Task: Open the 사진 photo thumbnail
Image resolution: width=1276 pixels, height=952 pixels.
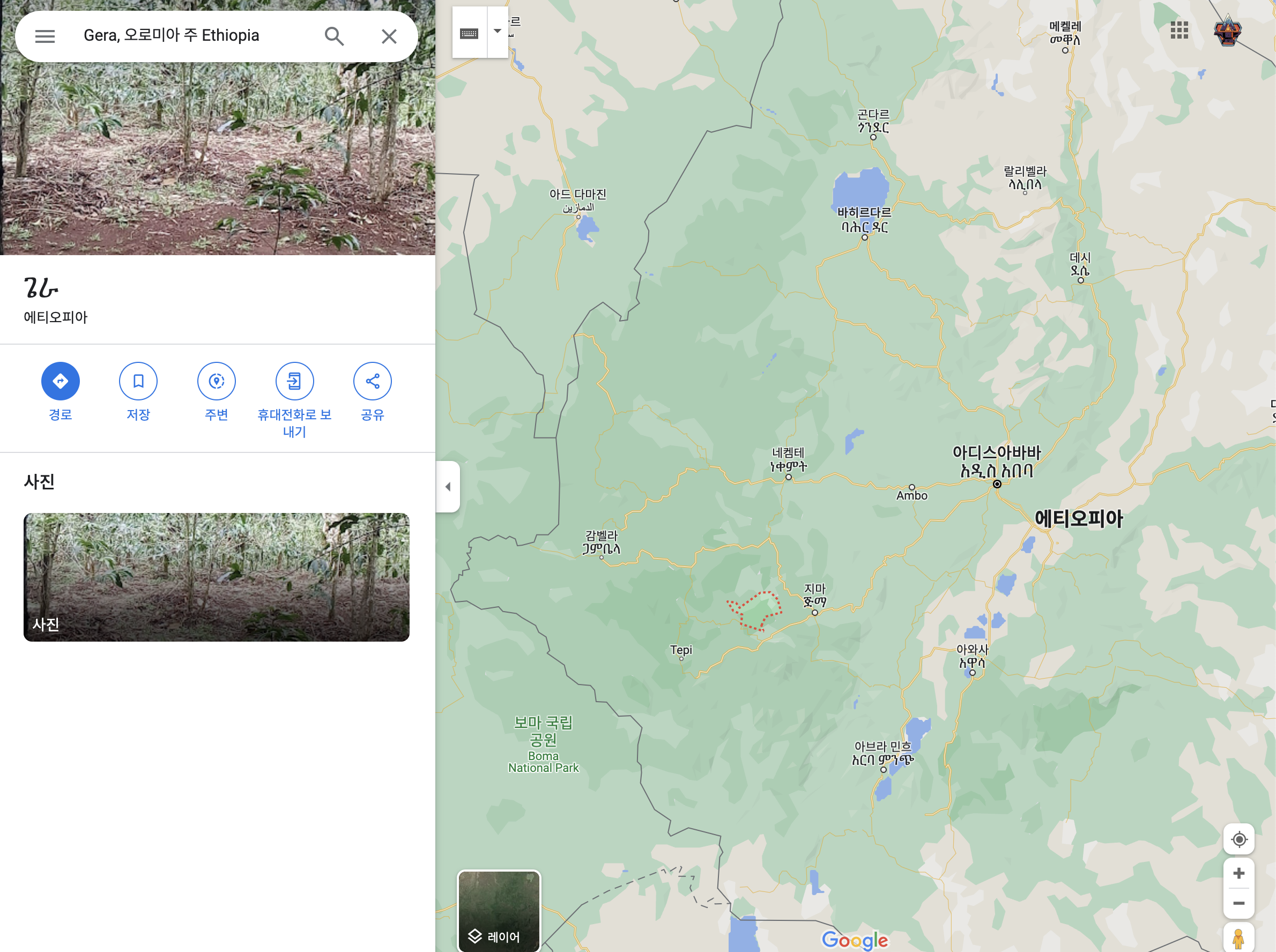Action: pyautogui.click(x=216, y=577)
